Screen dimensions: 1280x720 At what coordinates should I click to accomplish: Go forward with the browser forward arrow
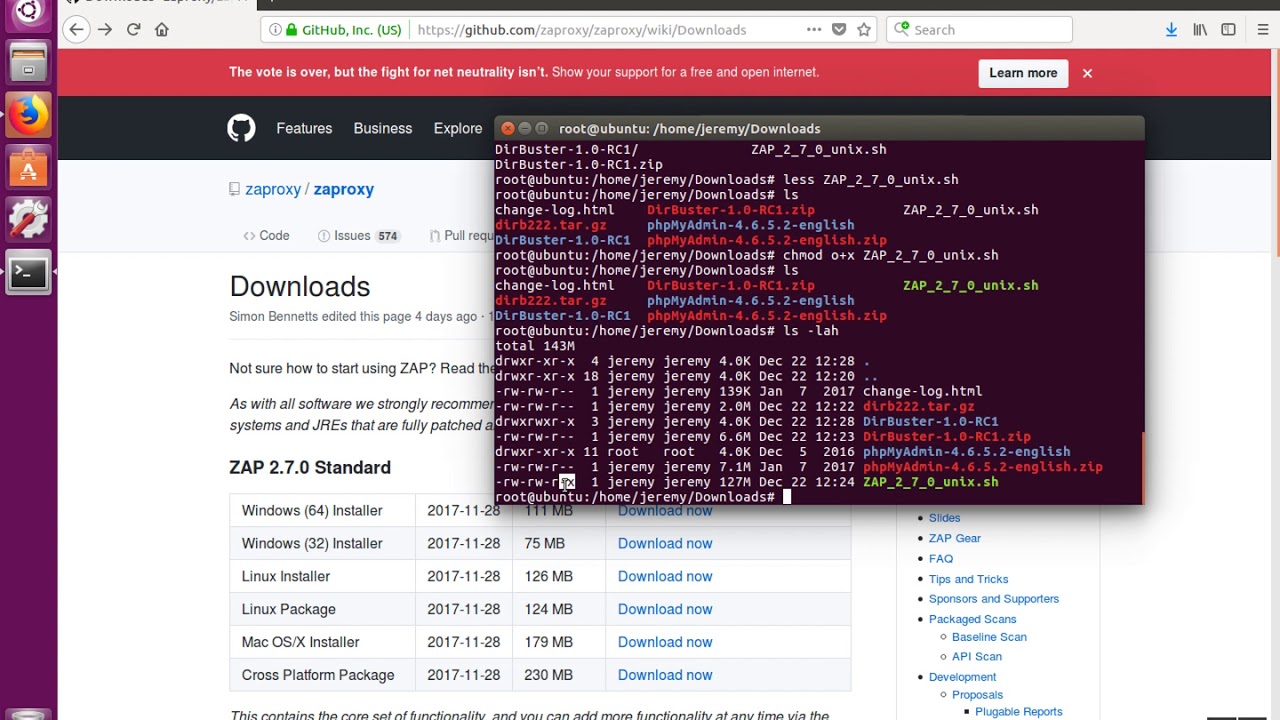point(105,30)
